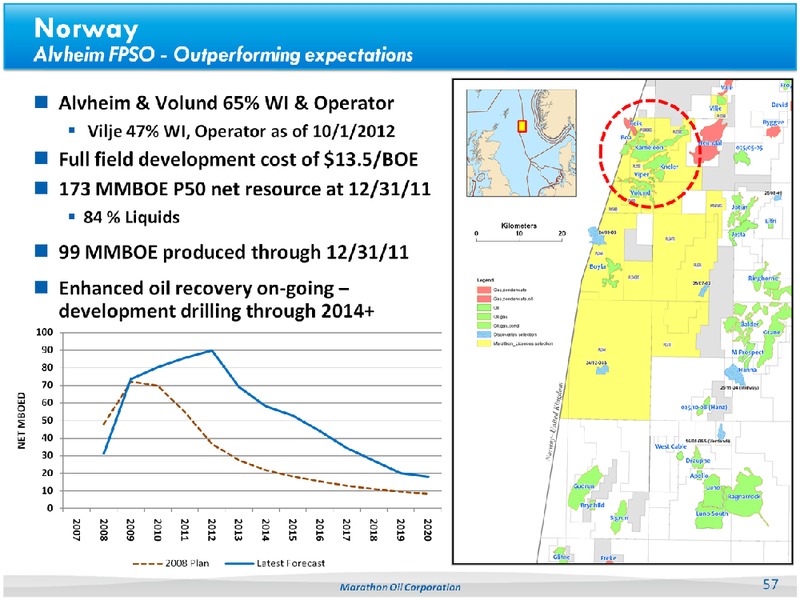Click the "Hanna" discovery label on the map

click(747, 369)
